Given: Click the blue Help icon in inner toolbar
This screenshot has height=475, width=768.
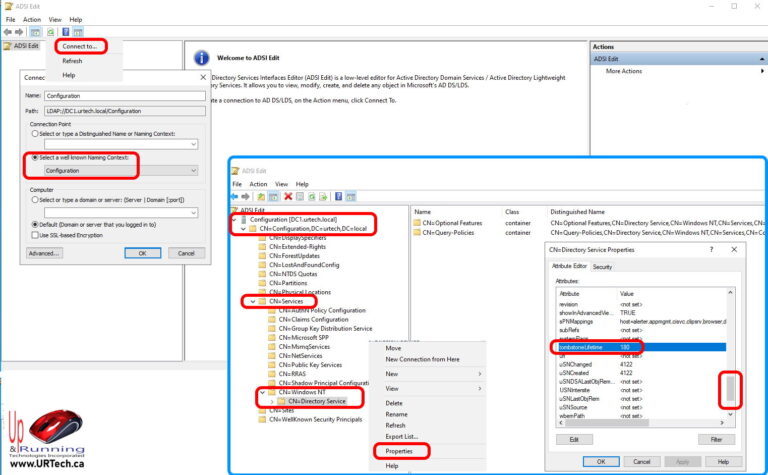Looking at the screenshot, I should (x=341, y=197).
